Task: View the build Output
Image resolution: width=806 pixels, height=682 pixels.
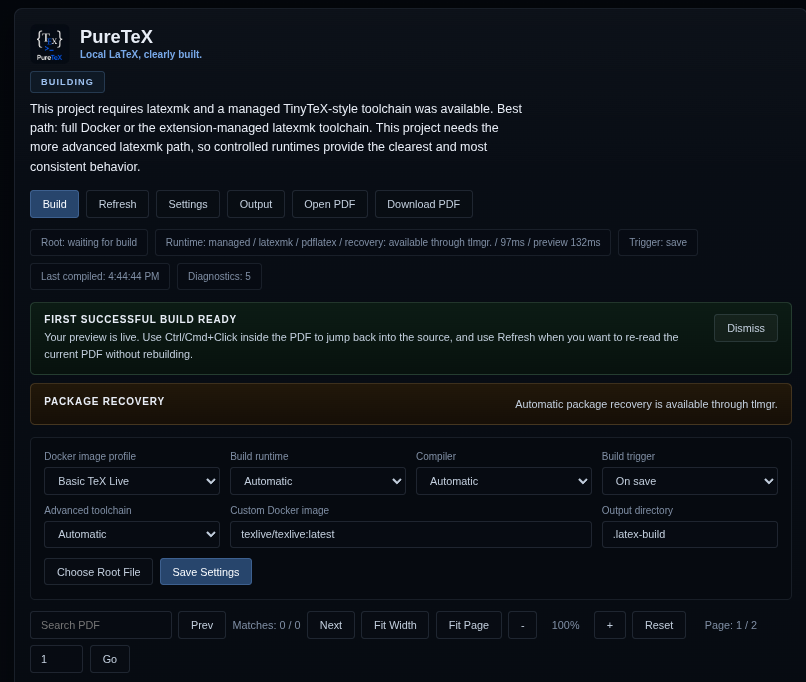Action: pyautogui.click(x=255, y=204)
